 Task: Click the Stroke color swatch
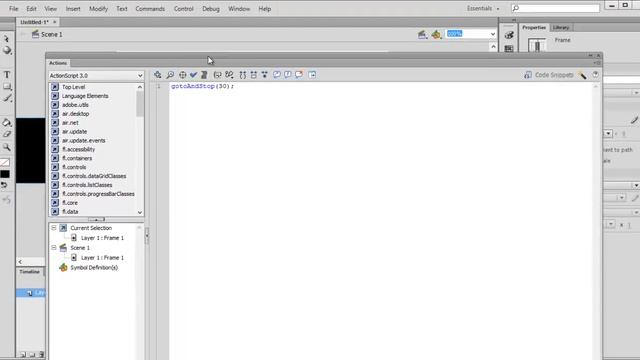[5, 162]
